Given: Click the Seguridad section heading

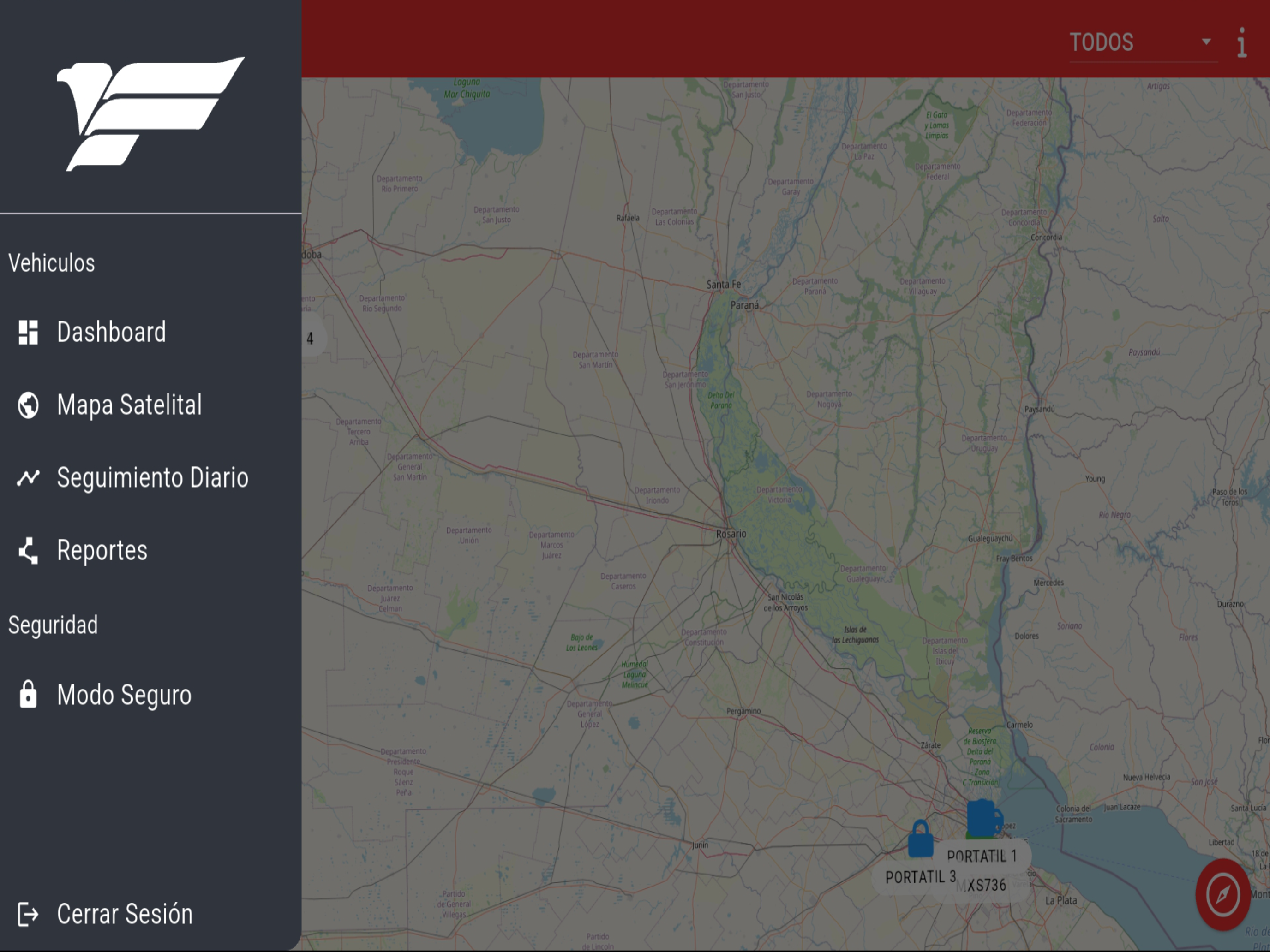Looking at the screenshot, I should [x=53, y=625].
